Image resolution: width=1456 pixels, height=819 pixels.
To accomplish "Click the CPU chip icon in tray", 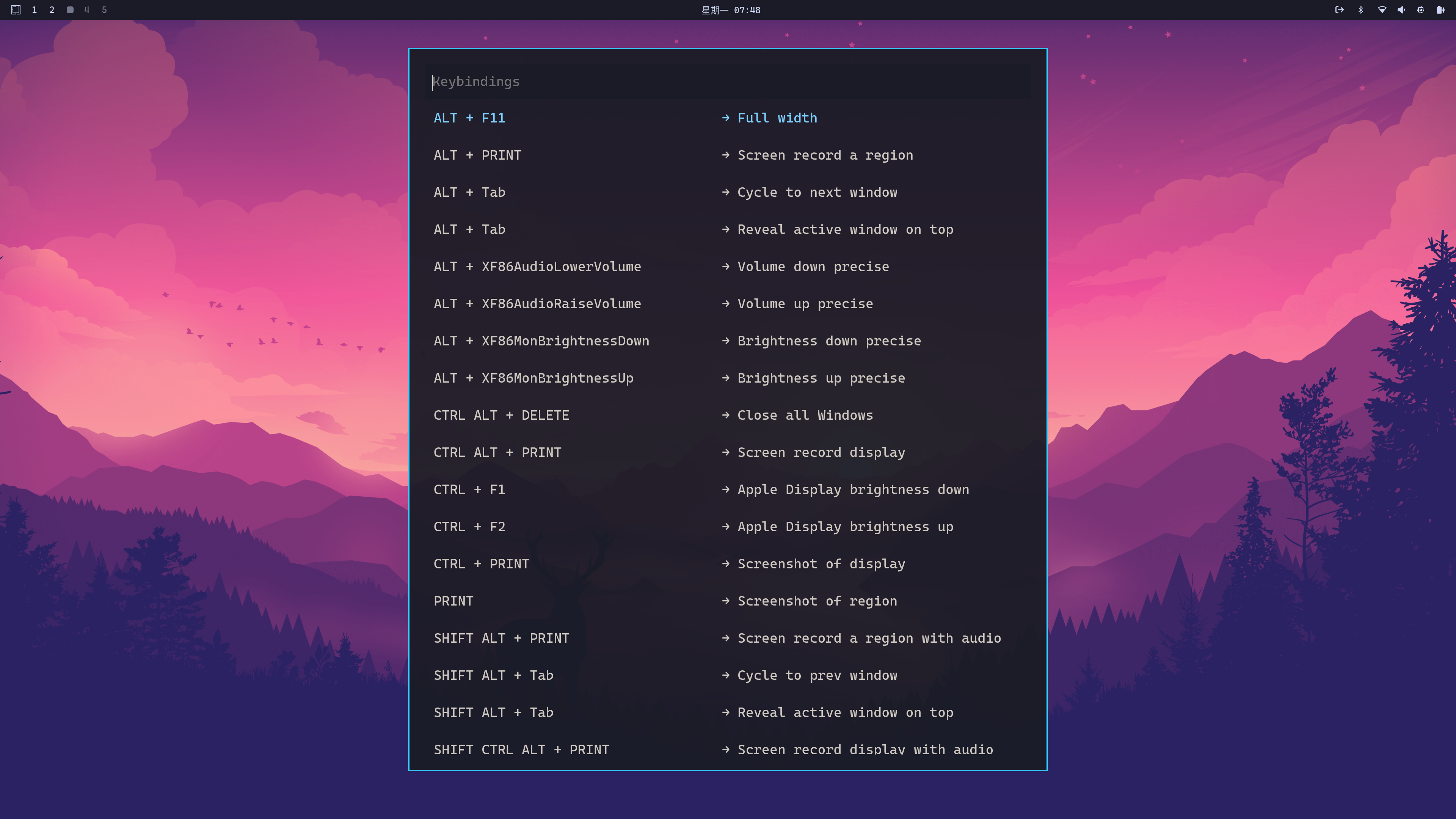I will 1420,9.
